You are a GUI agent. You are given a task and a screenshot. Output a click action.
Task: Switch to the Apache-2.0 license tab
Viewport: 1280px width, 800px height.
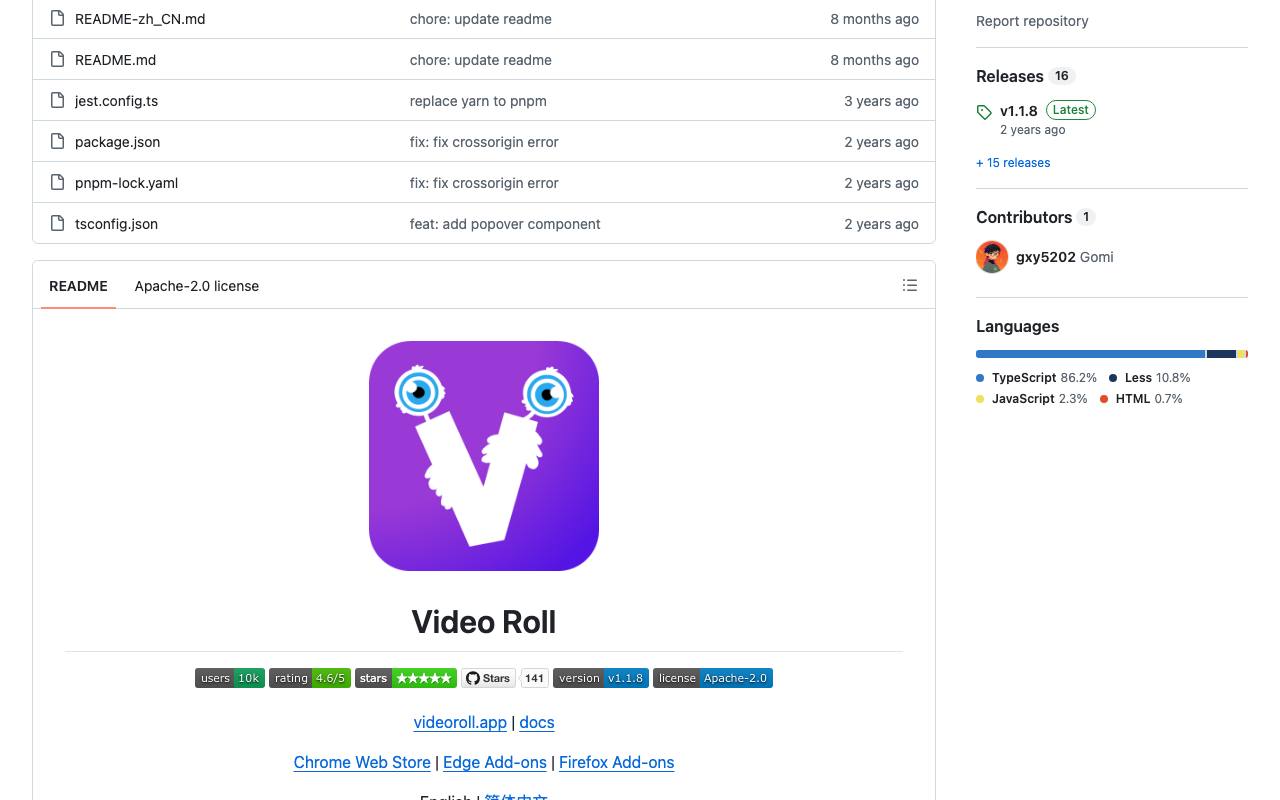coord(197,286)
